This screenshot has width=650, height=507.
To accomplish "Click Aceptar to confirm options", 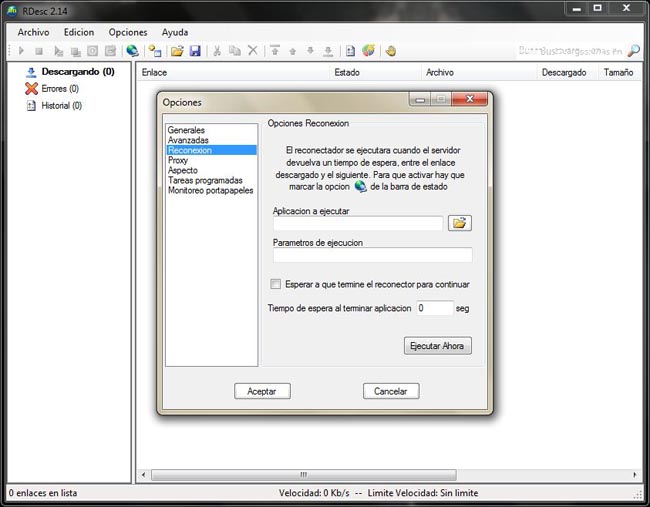I will tap(262, 391).
